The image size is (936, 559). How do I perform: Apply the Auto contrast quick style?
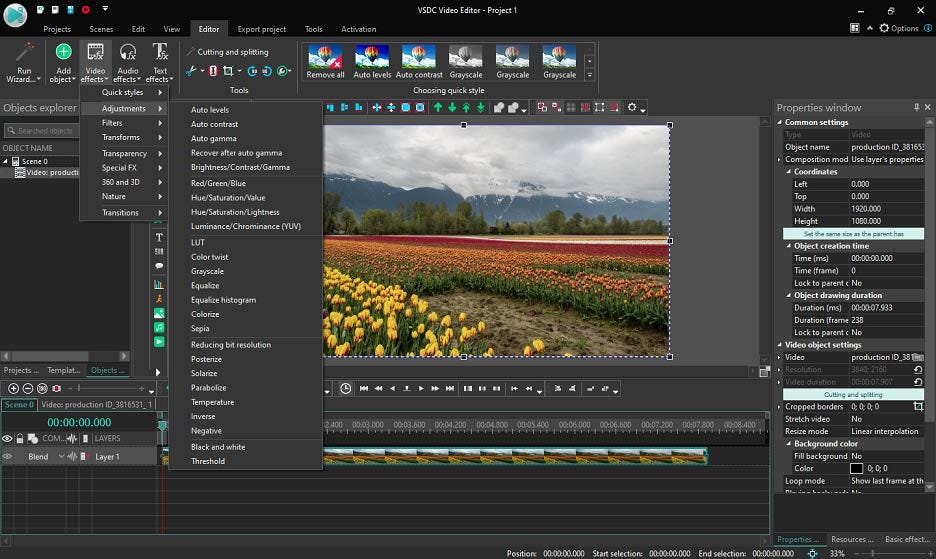419,57
